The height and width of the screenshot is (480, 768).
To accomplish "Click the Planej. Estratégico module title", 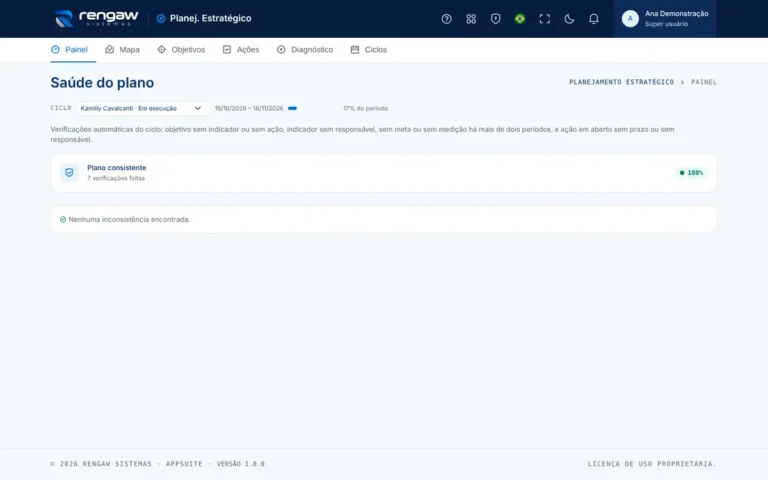I will pyautogui.click(x=210, y=19).
